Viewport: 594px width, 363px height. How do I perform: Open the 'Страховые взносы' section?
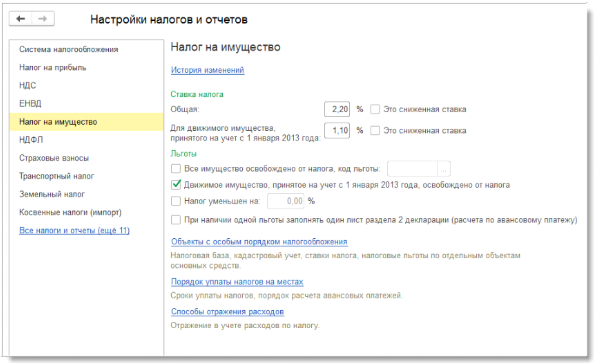54,158
